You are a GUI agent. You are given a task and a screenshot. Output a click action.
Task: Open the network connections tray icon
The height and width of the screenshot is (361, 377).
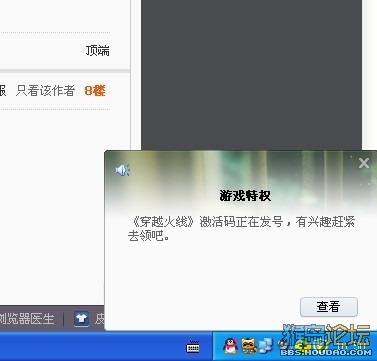[x=265, y=346]
